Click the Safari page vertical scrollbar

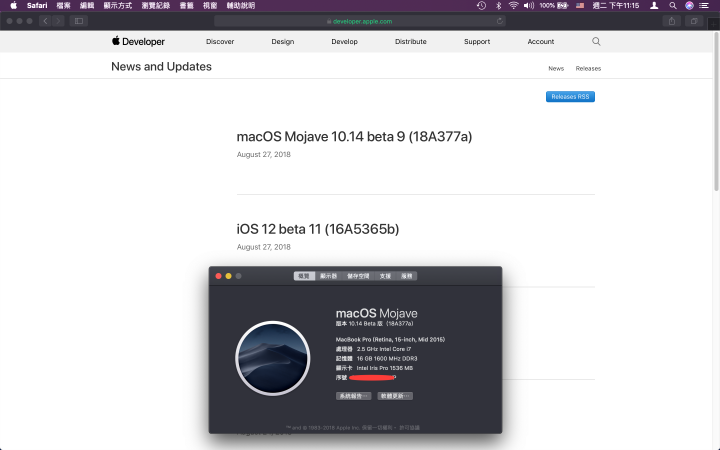[x=716, y=111]
